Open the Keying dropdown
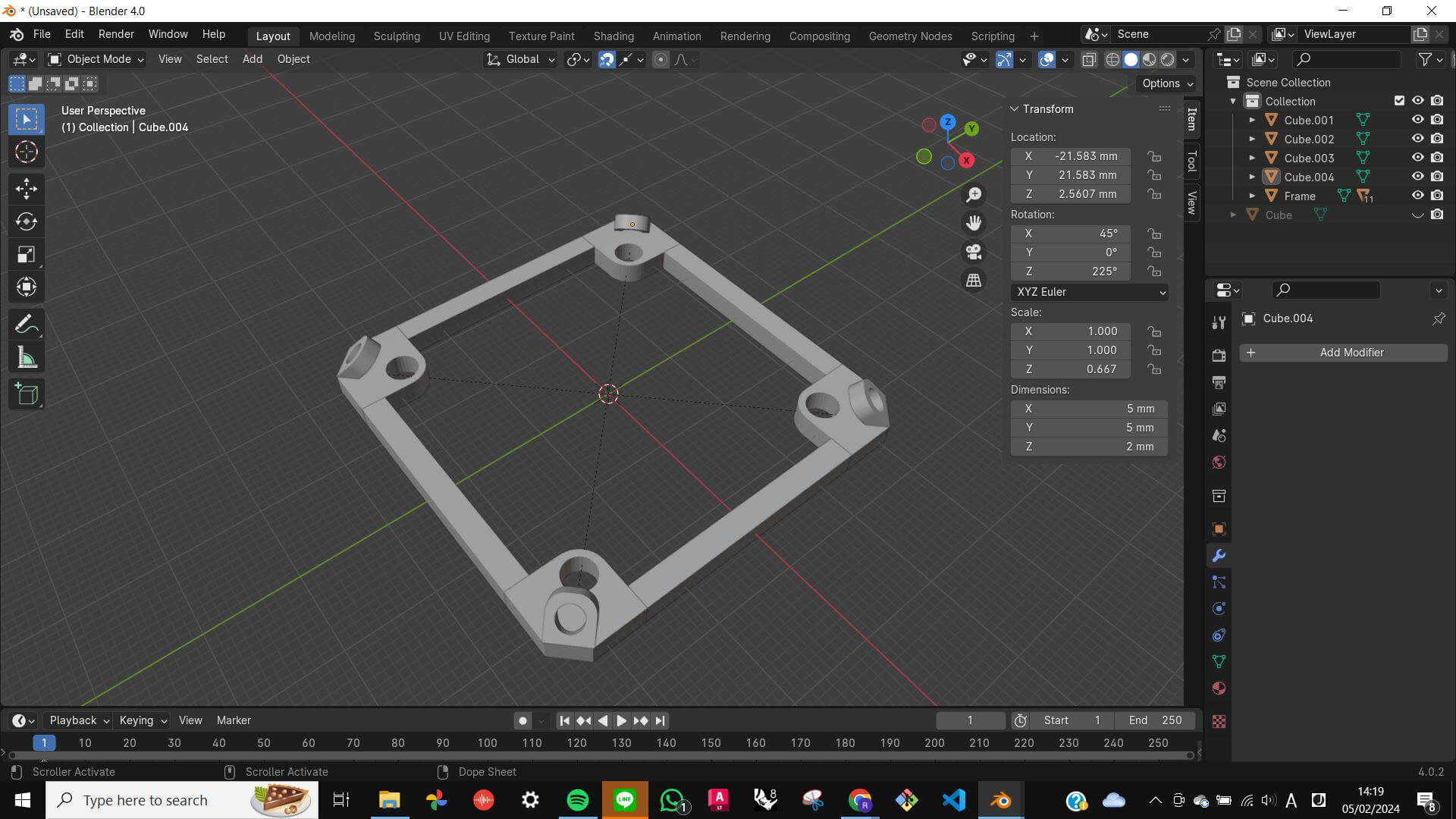The image size is (1456, 819). (x=143, y=720)
